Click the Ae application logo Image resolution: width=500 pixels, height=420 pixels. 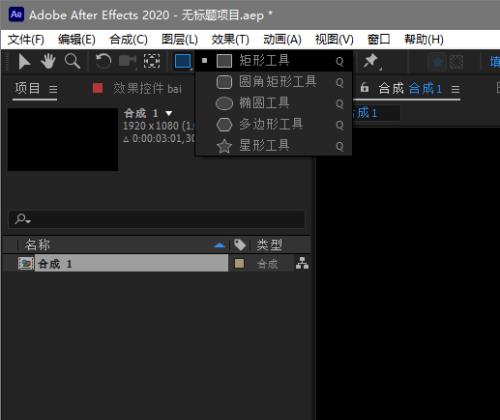(x=16, y=14)
